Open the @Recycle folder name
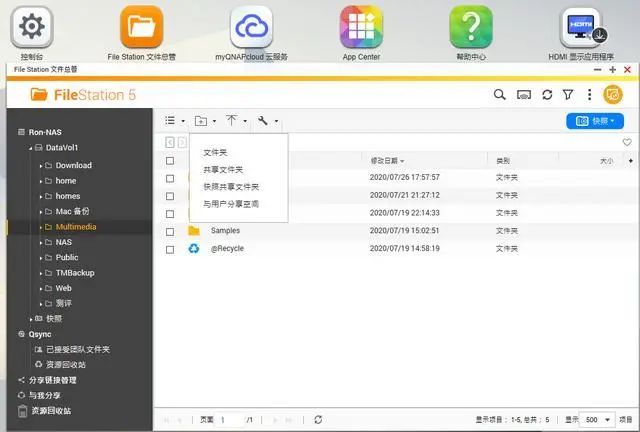This screenshot has height=432, width=640. click(227, 248)
